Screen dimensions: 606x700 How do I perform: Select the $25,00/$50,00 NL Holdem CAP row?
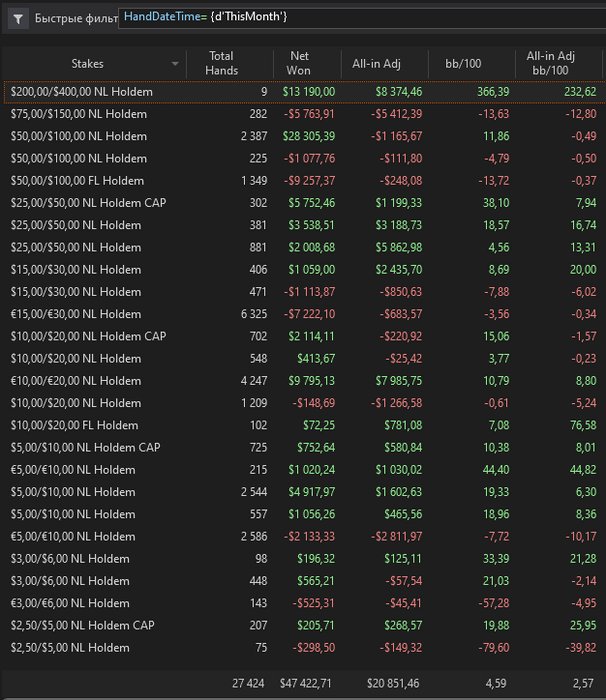tap(305, 203)
